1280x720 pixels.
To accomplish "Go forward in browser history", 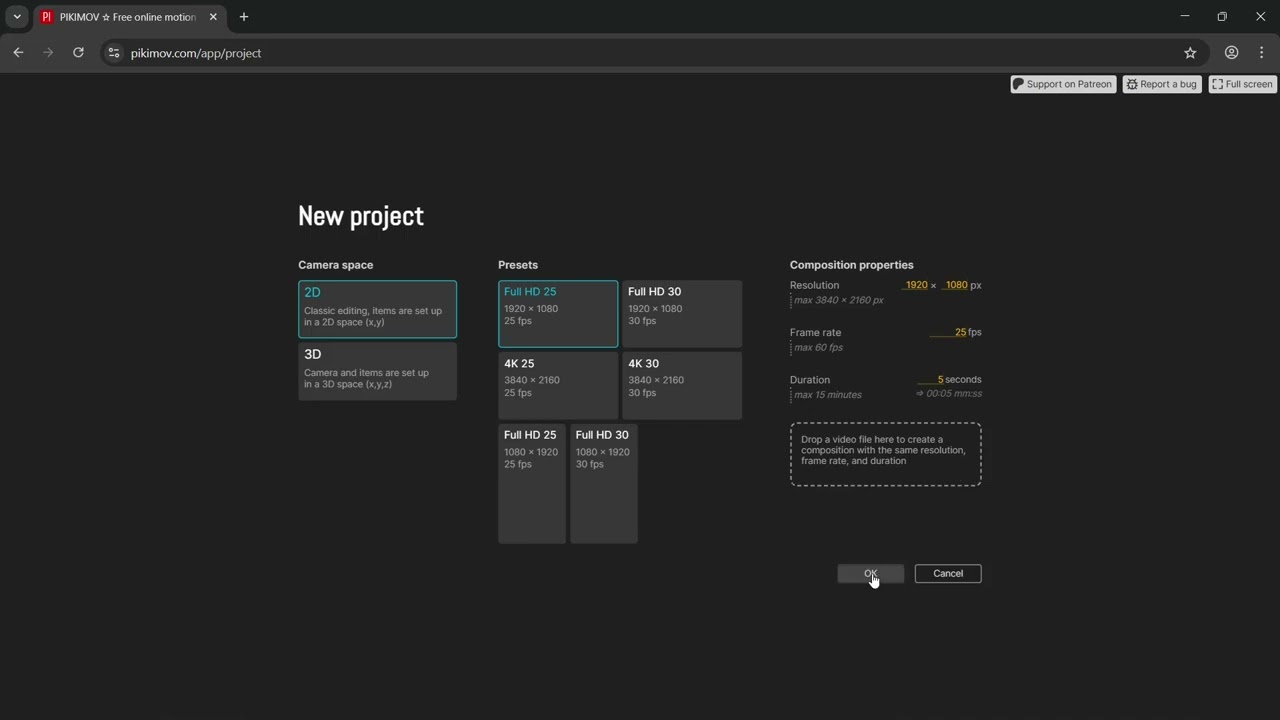I will click(x=48, y=53).
